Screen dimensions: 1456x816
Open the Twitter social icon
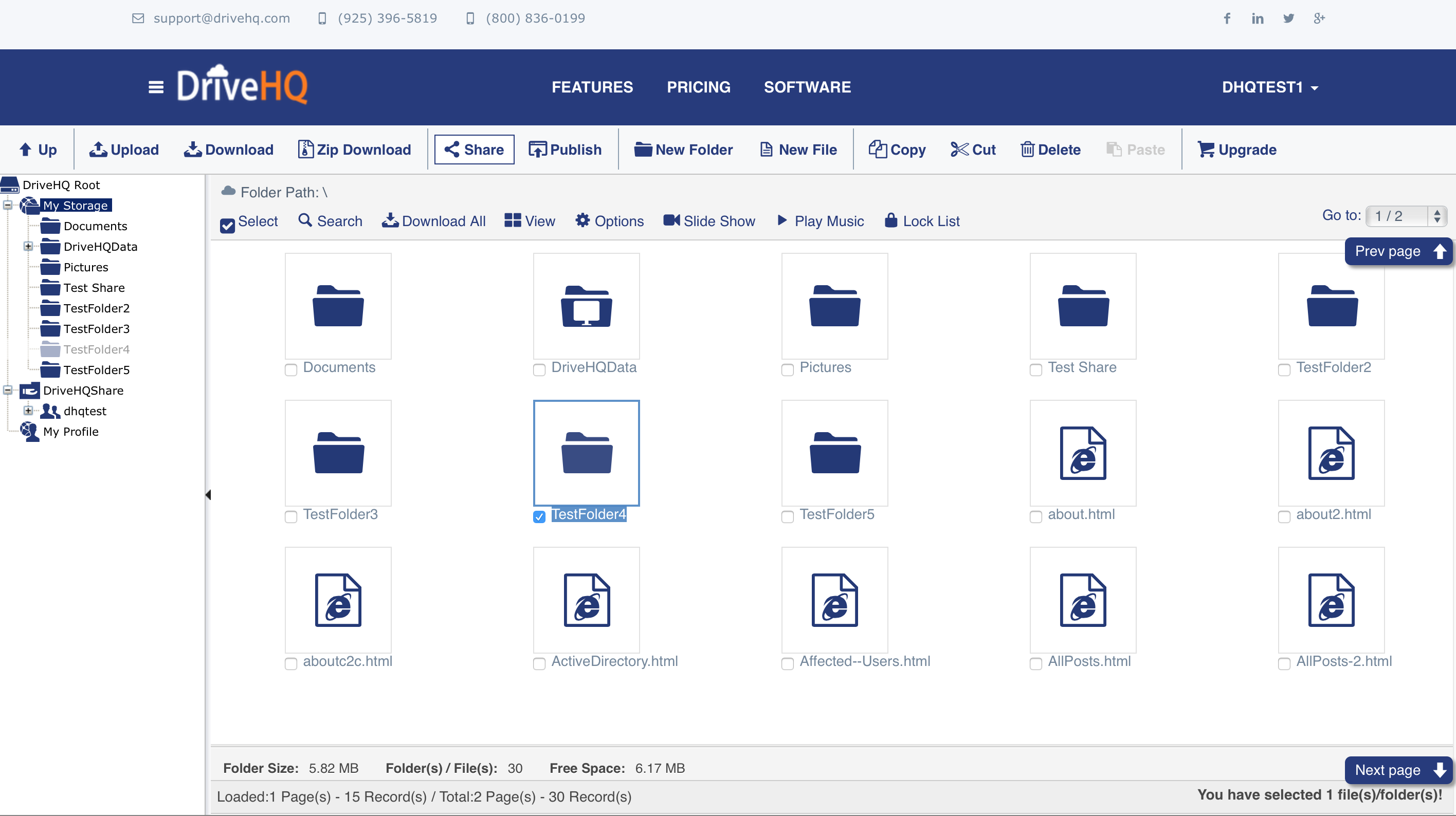(1289, 18)
